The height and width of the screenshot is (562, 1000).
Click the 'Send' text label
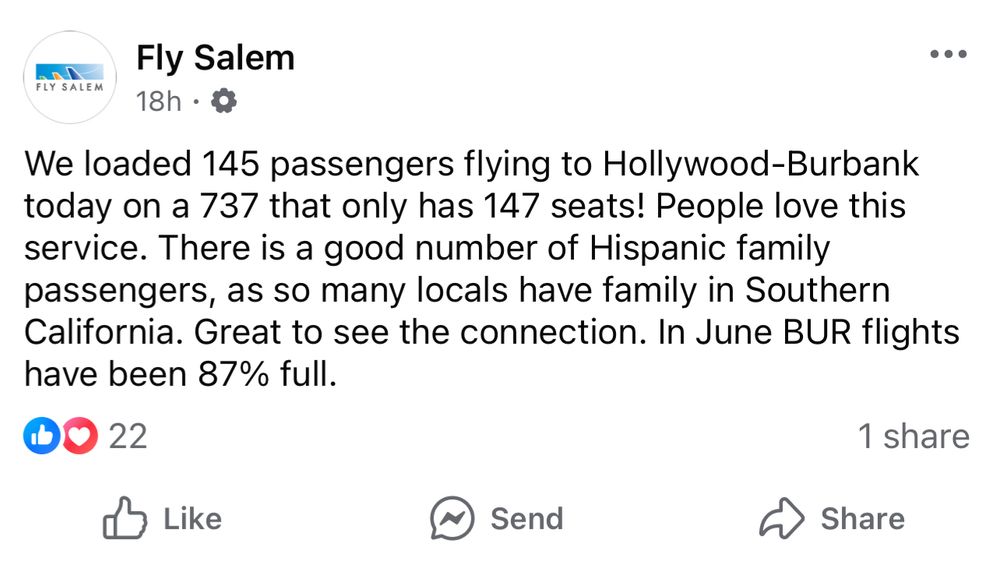(527, 519)
